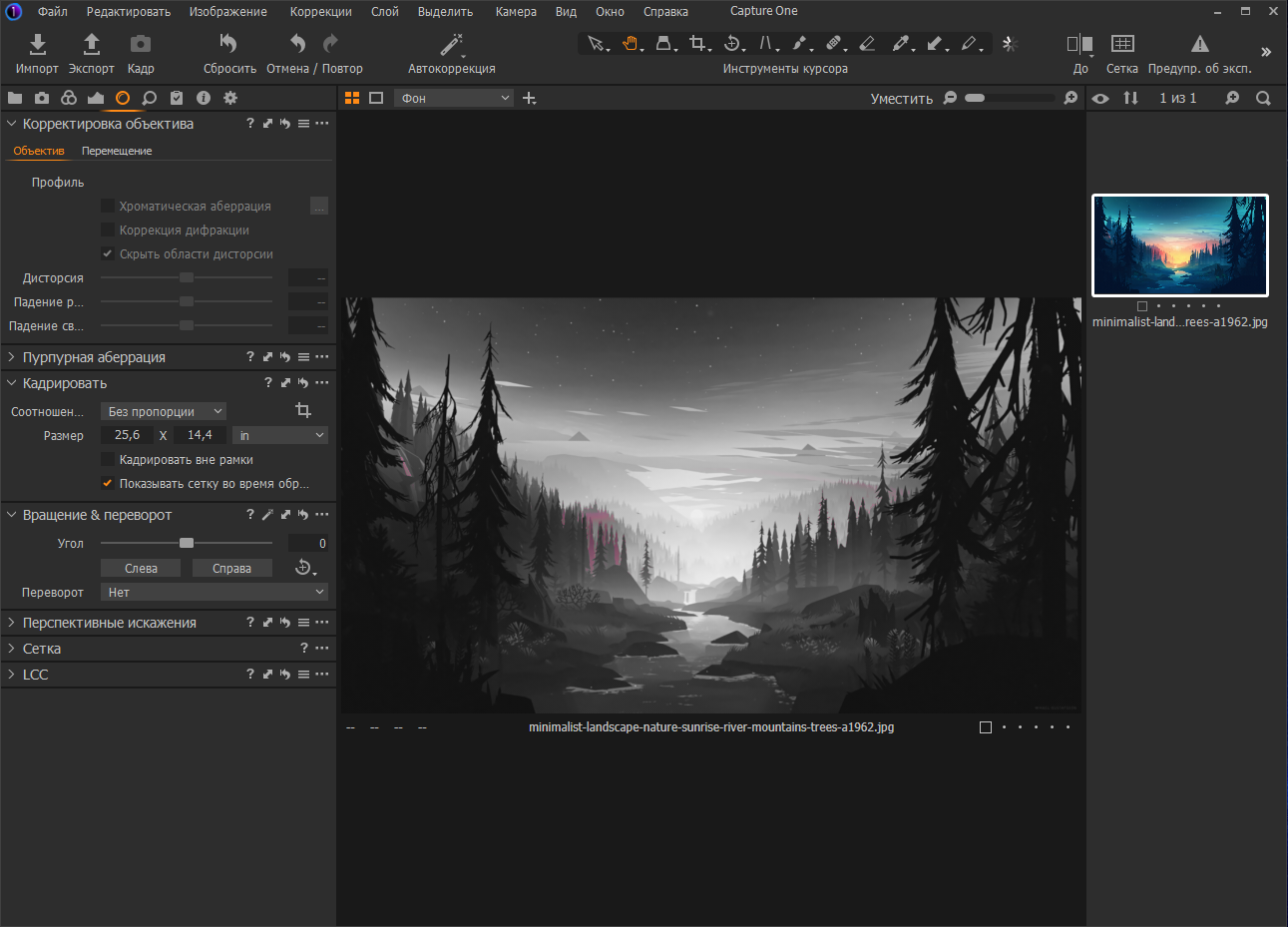Open the Library folder tool tab
This screenshot has width=1288, height=927.
pyautogui.click(x=15, y=98)
